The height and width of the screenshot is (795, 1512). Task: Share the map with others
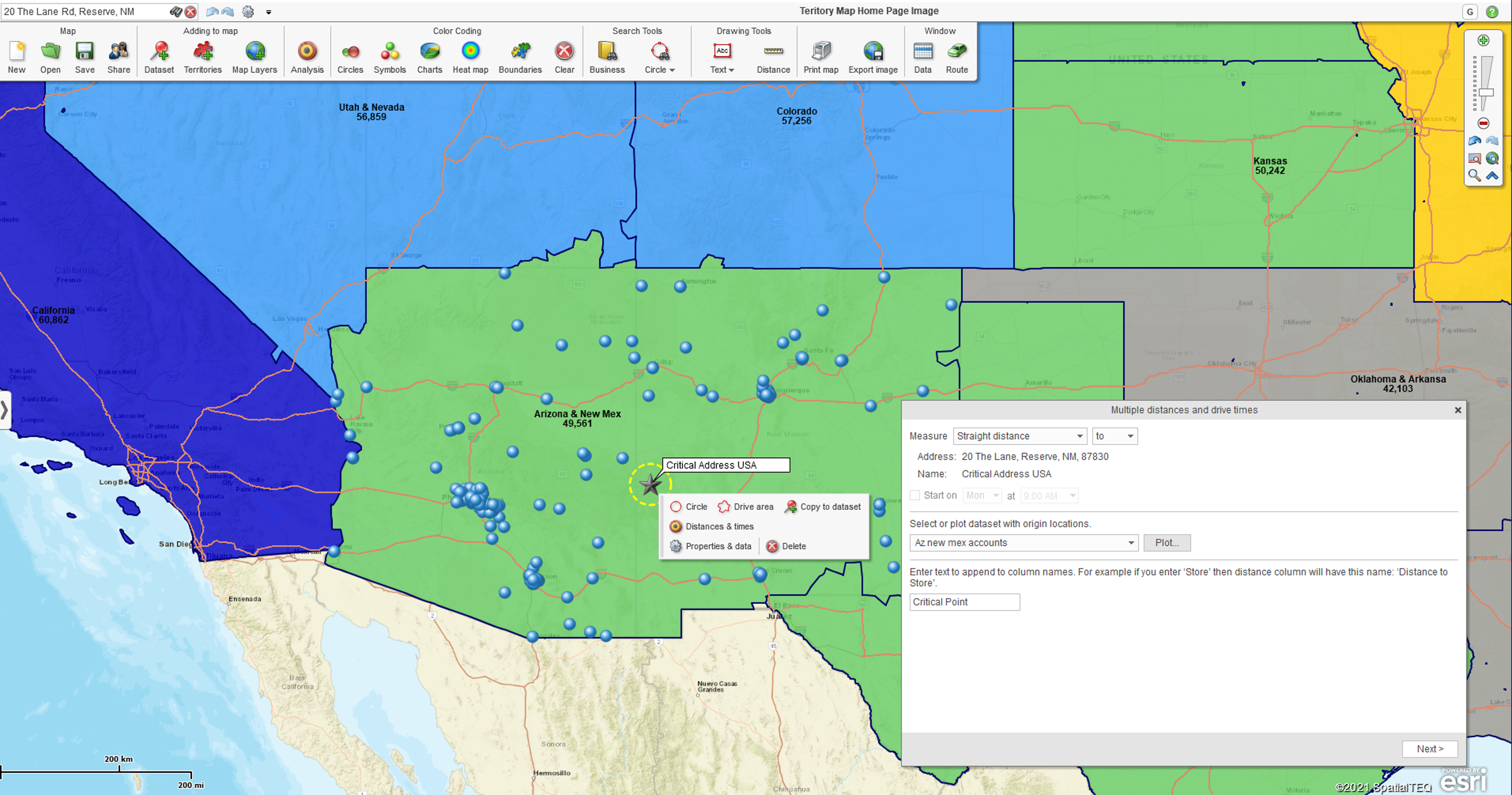click(119, 58)
